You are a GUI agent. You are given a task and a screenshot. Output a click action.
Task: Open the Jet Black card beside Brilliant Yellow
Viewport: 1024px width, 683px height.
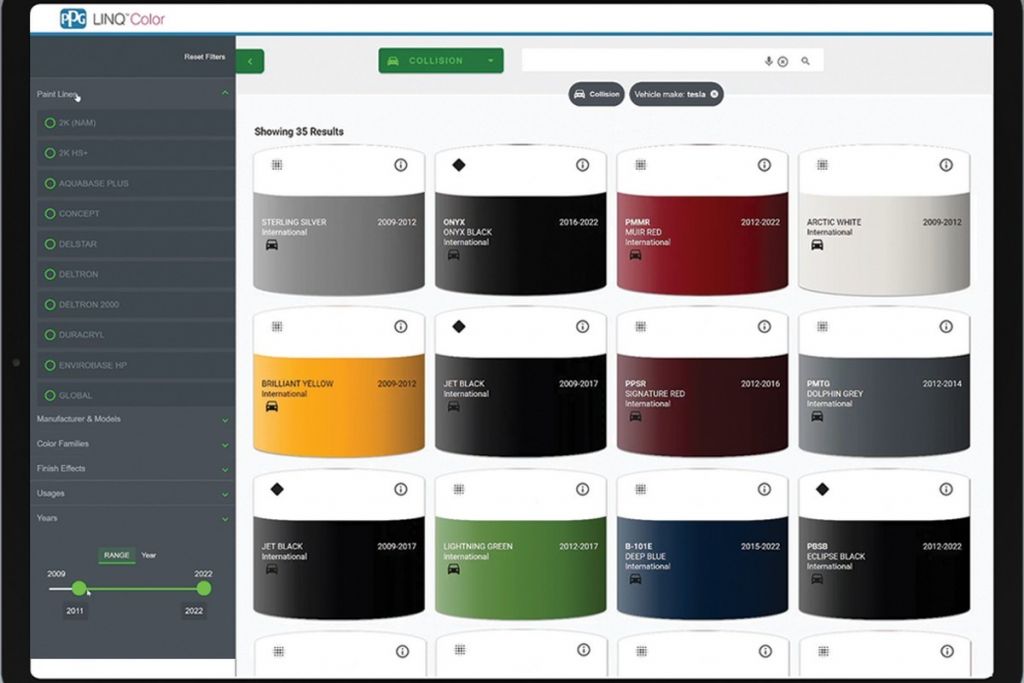pos(520,383)
